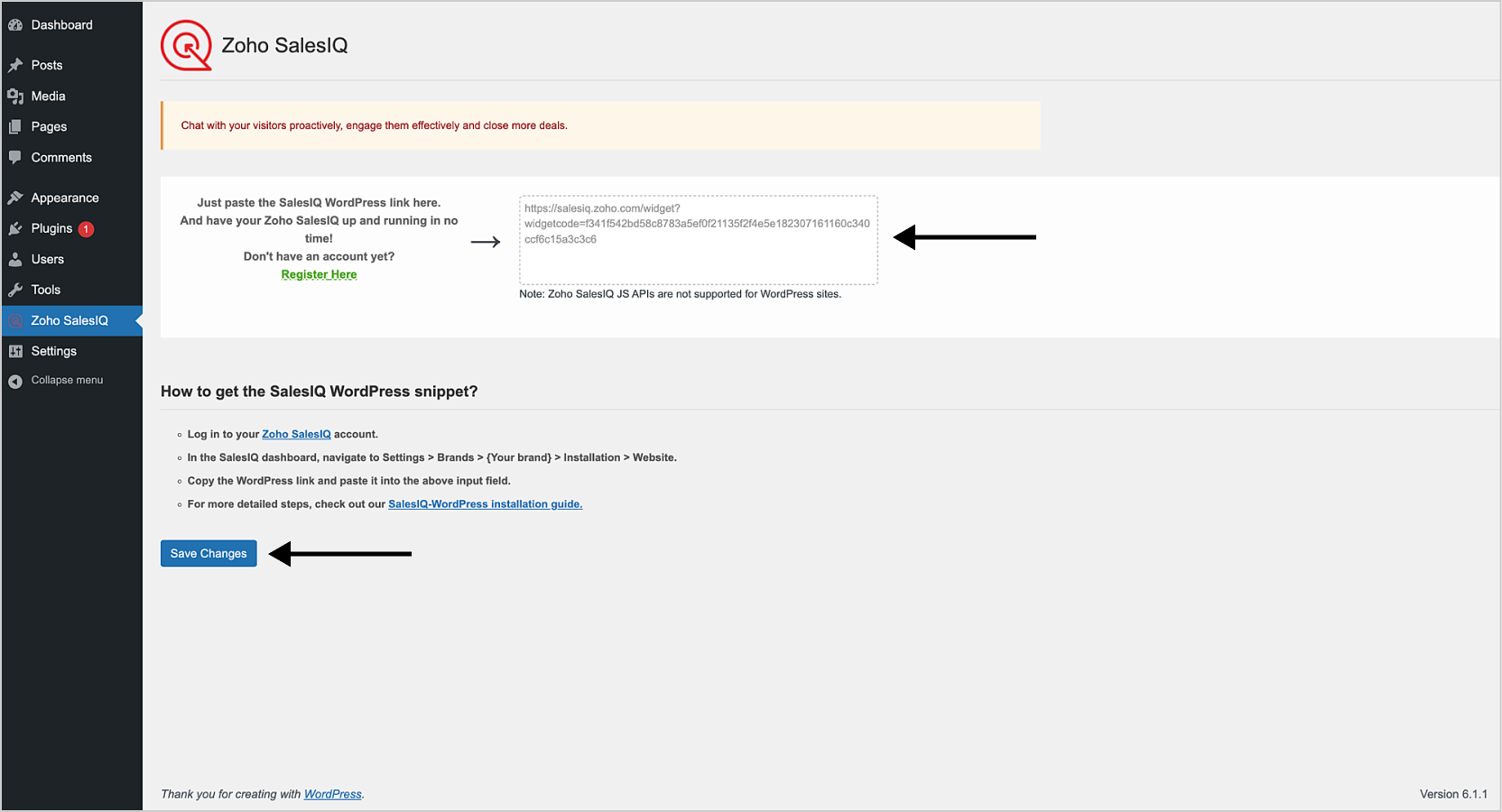Viewport: 1502px width, 812px height.
Task: Click the Save Changes button
Action: [x=209, y=553]
